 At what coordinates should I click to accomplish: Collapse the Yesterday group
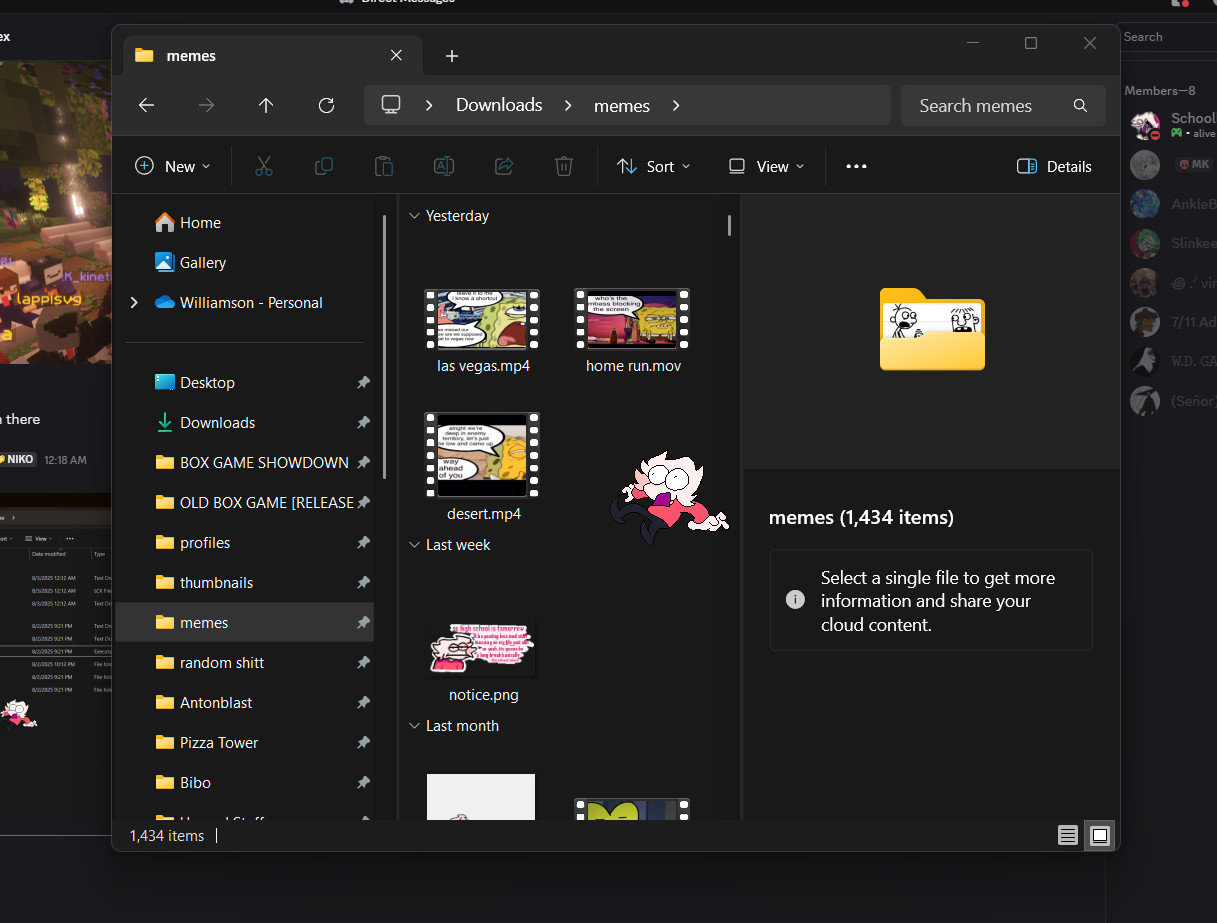[x=414, y=215]
